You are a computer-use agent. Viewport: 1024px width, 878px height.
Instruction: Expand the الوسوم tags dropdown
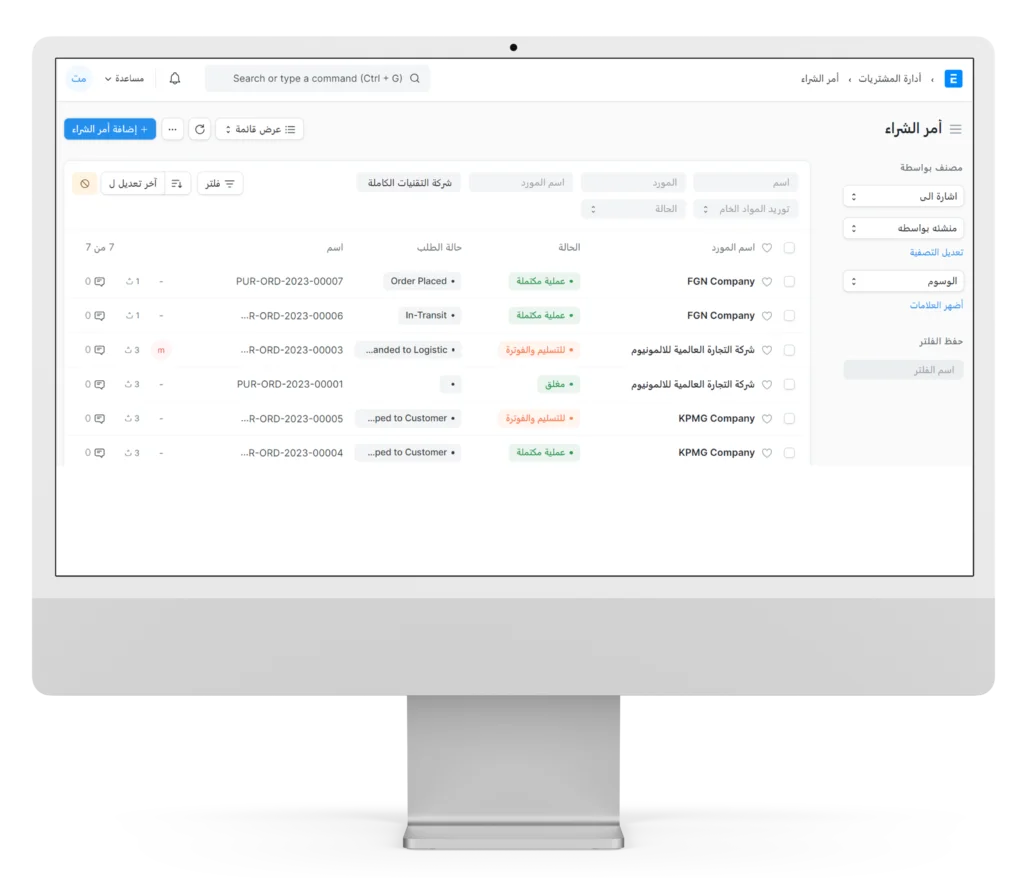903,281
